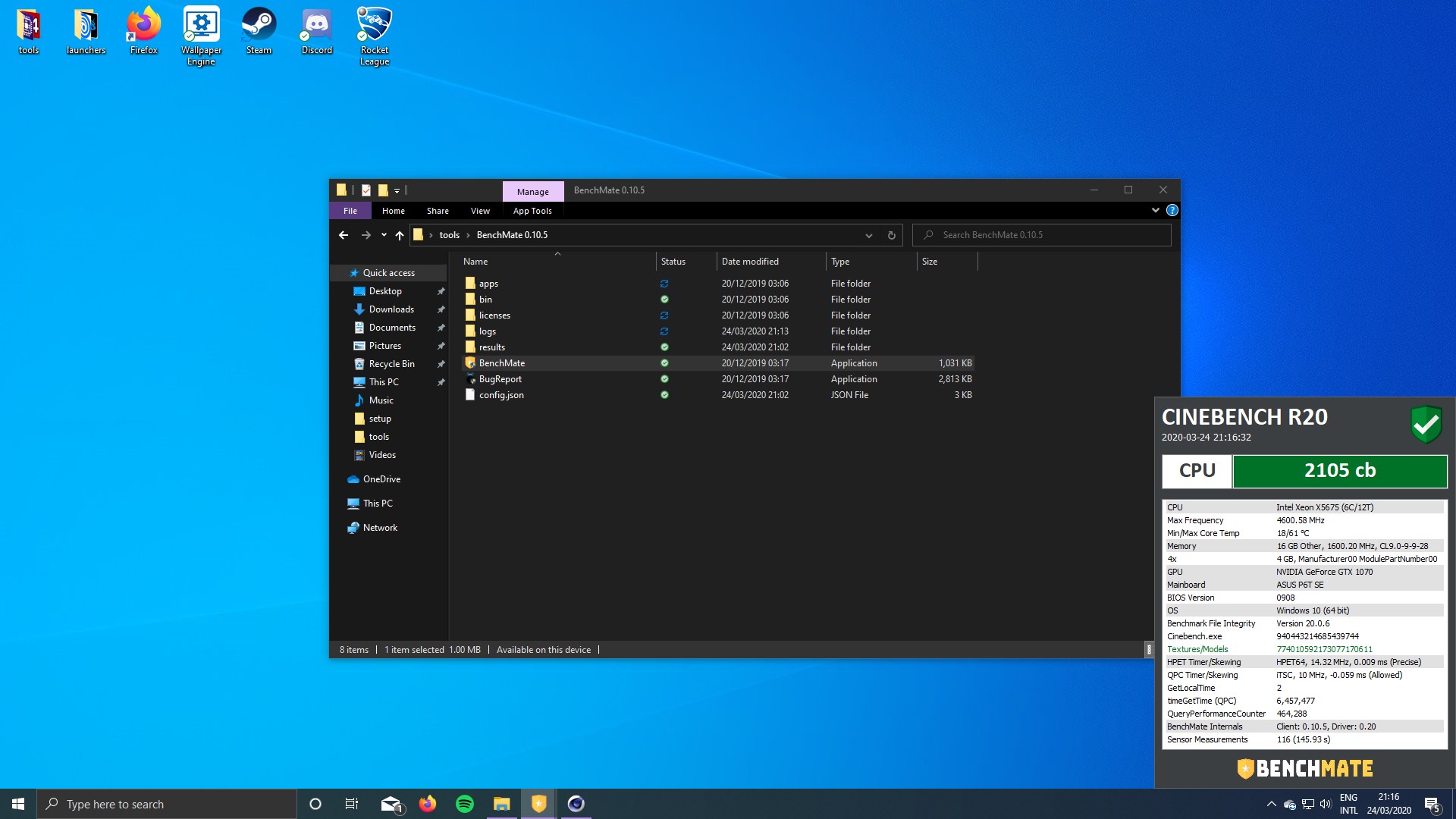Switch to the Share ribbon tab
Viewport: 1456px width, 819px height.
click(438, 211)
